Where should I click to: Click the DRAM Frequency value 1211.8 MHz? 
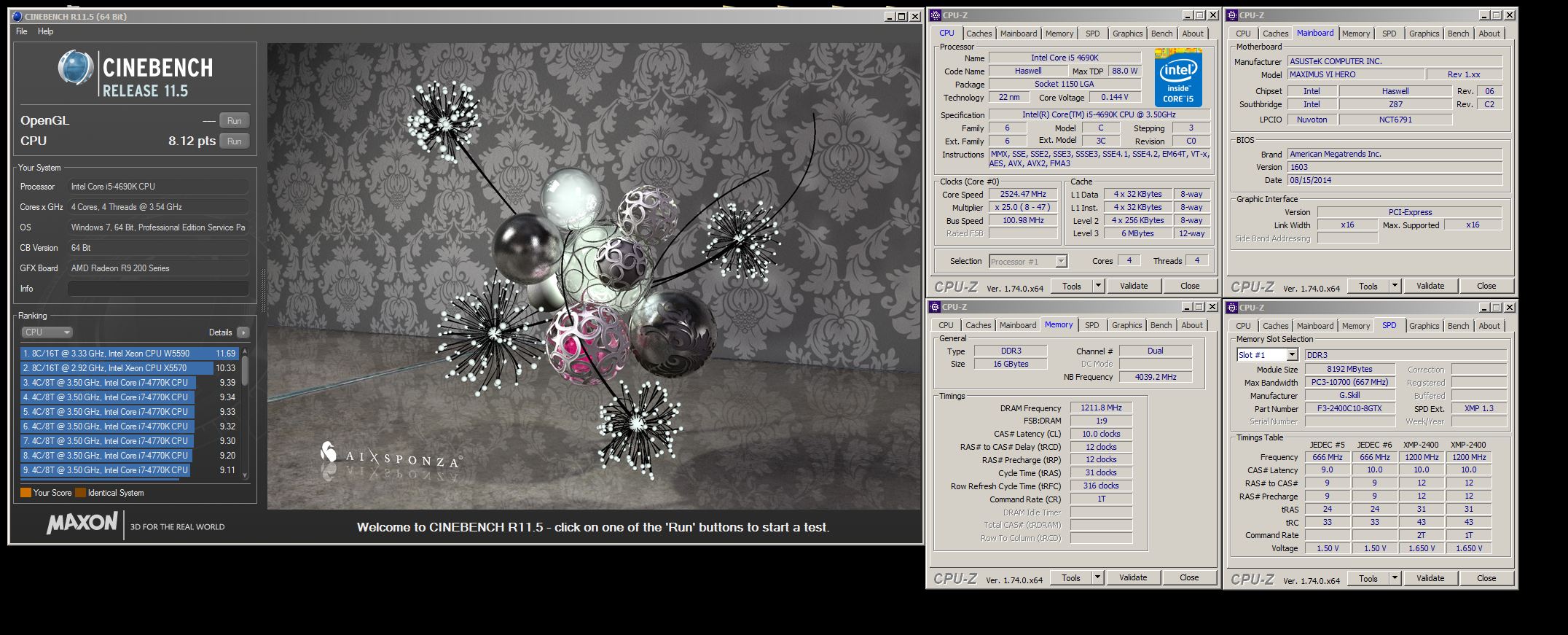pyautogui.click(x=1101, y=408)
